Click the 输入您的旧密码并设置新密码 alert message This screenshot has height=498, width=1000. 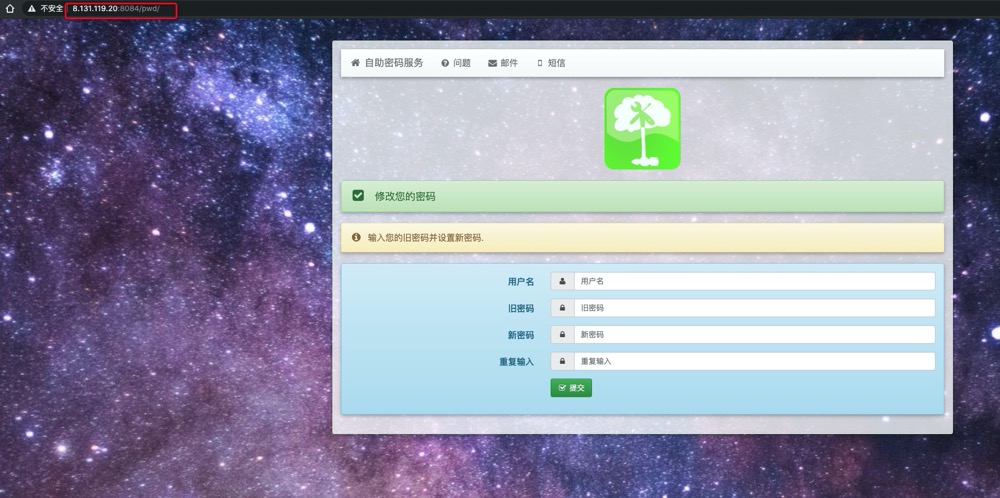[426, 238]
